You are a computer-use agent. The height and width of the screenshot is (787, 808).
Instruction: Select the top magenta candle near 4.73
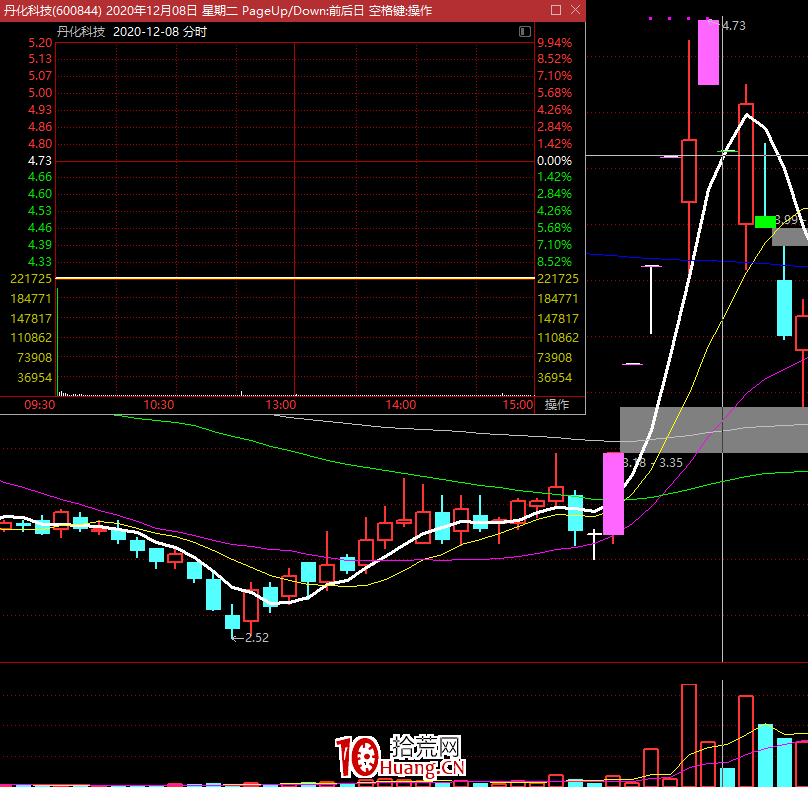[x=709, y=52]
